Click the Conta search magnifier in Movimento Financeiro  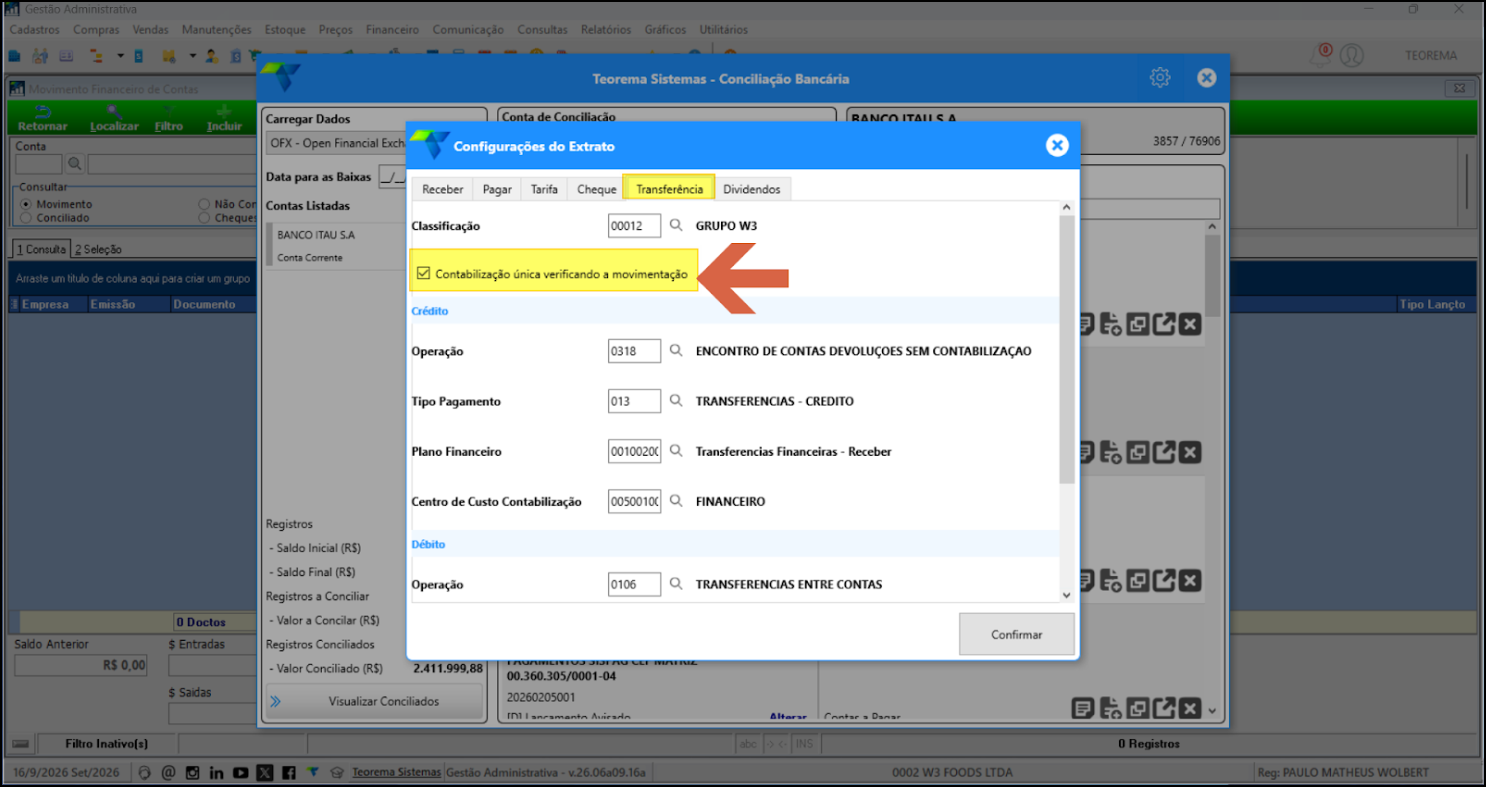coord(74,164)
